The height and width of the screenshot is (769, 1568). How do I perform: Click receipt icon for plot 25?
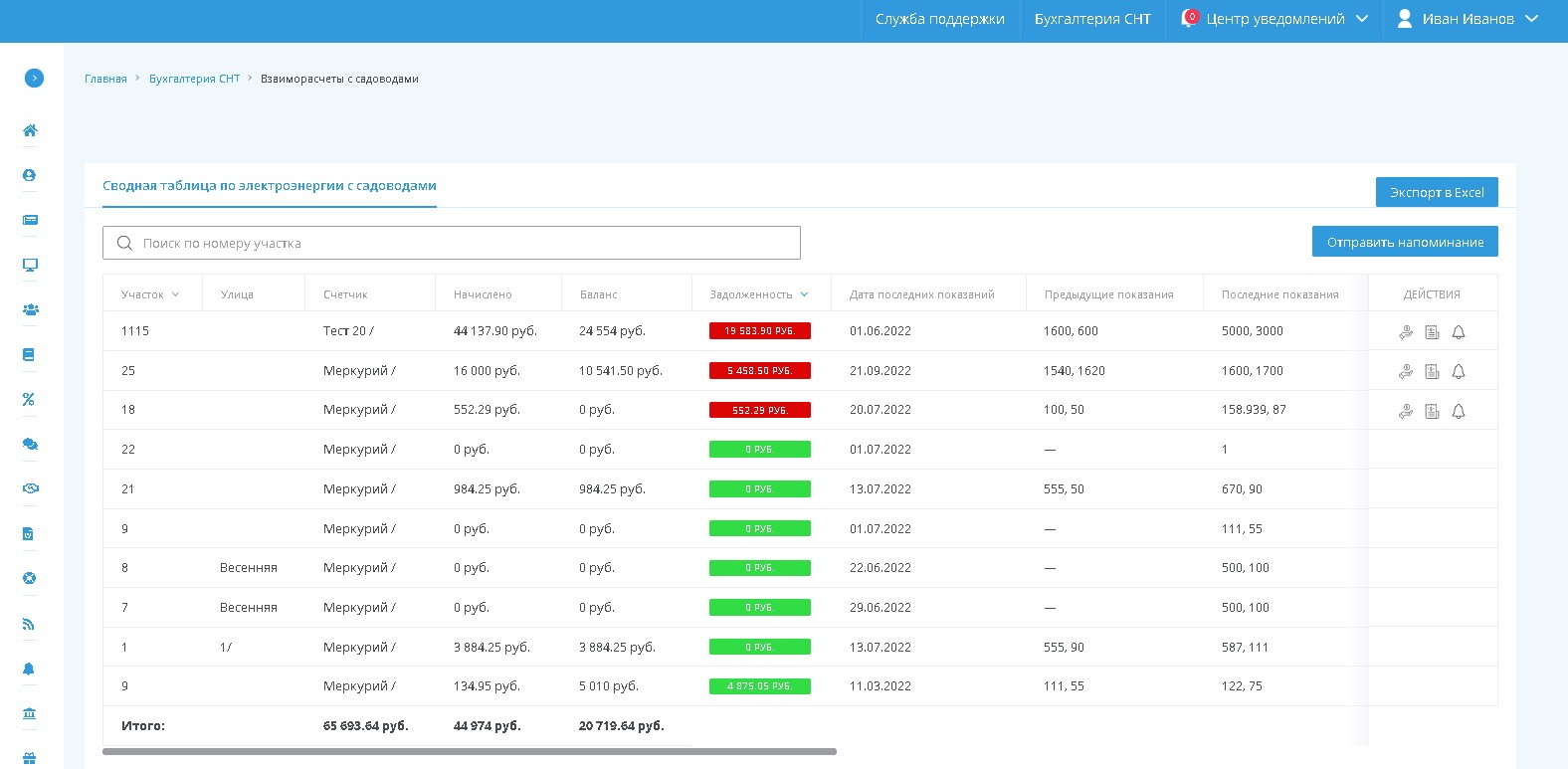point(1432,371)
